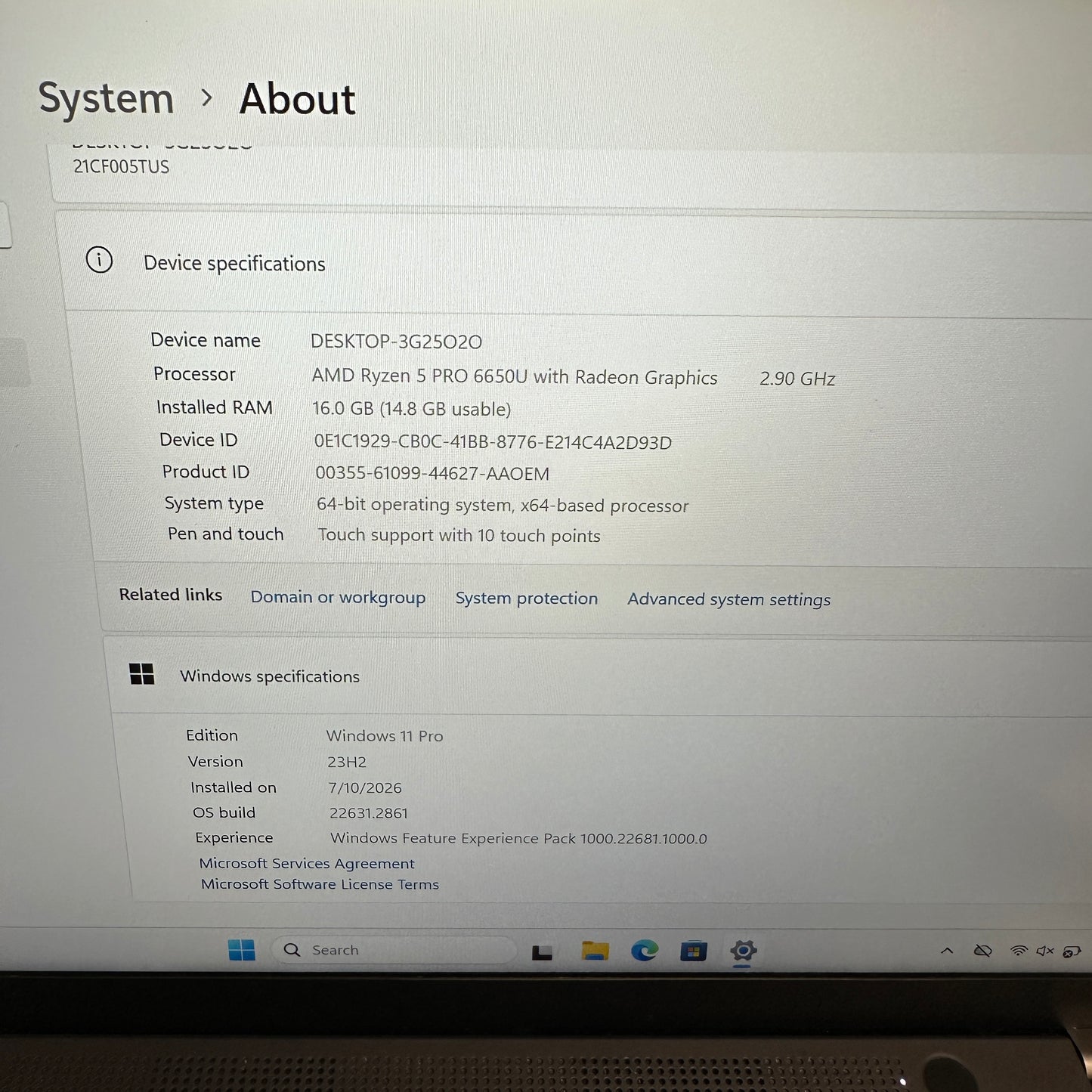This screenshot has height=1092, width=1092.
Task: Open Microsoft Edge from the taskbar
Action: (x=645, y=951)
